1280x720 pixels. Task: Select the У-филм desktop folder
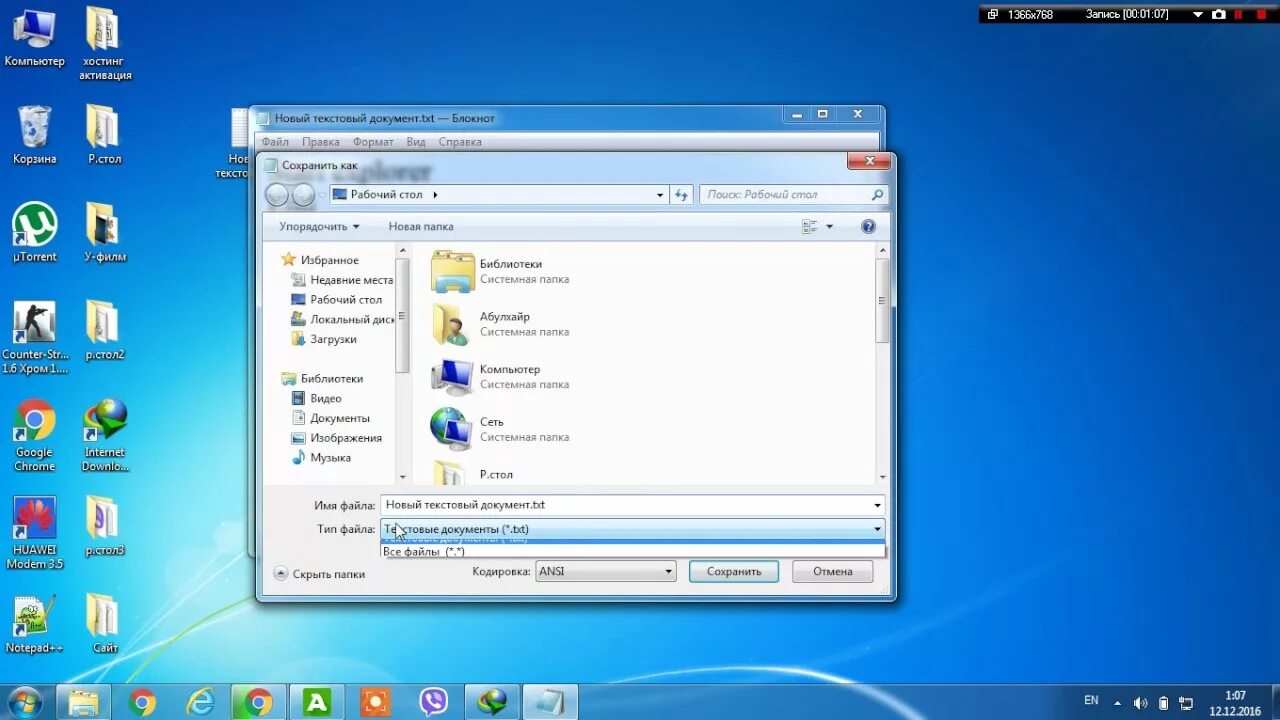104,233
